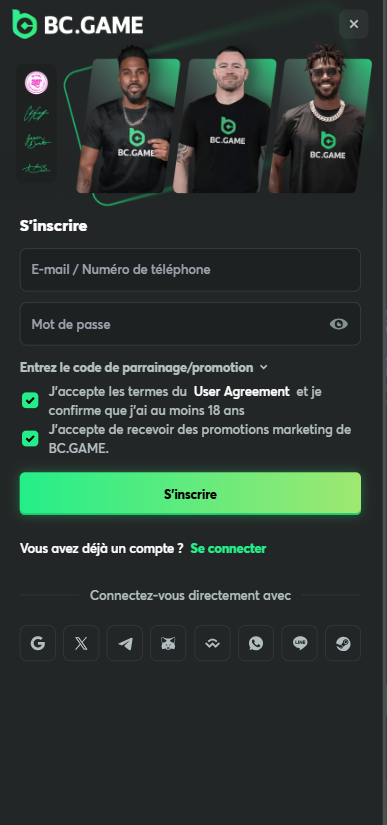Open the WalletConnect login option
This screenshot has height=825, width=387.
[212, 643]
